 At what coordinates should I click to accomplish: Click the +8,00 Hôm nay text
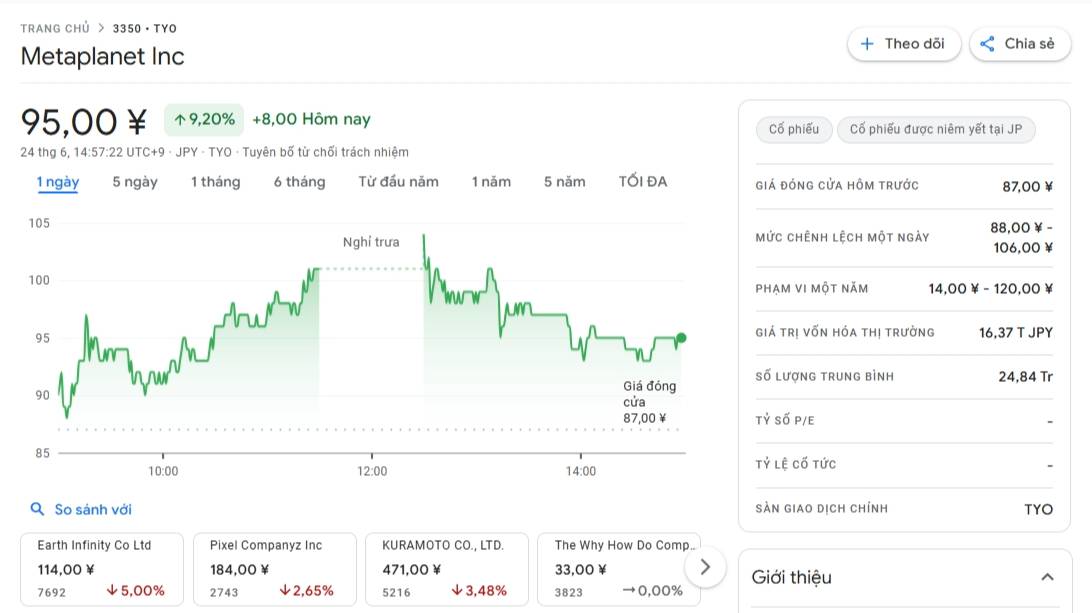pyautogui.click(x=311, y=120)
